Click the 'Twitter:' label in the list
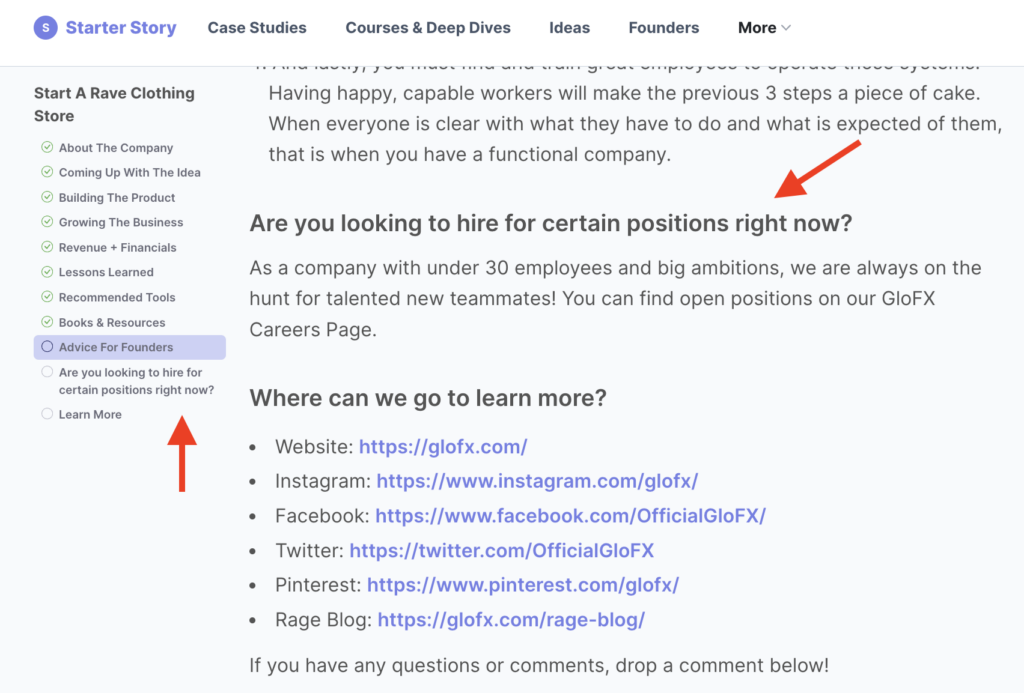Viewport: 1024px width, 693px height. [x=310, y=551]
